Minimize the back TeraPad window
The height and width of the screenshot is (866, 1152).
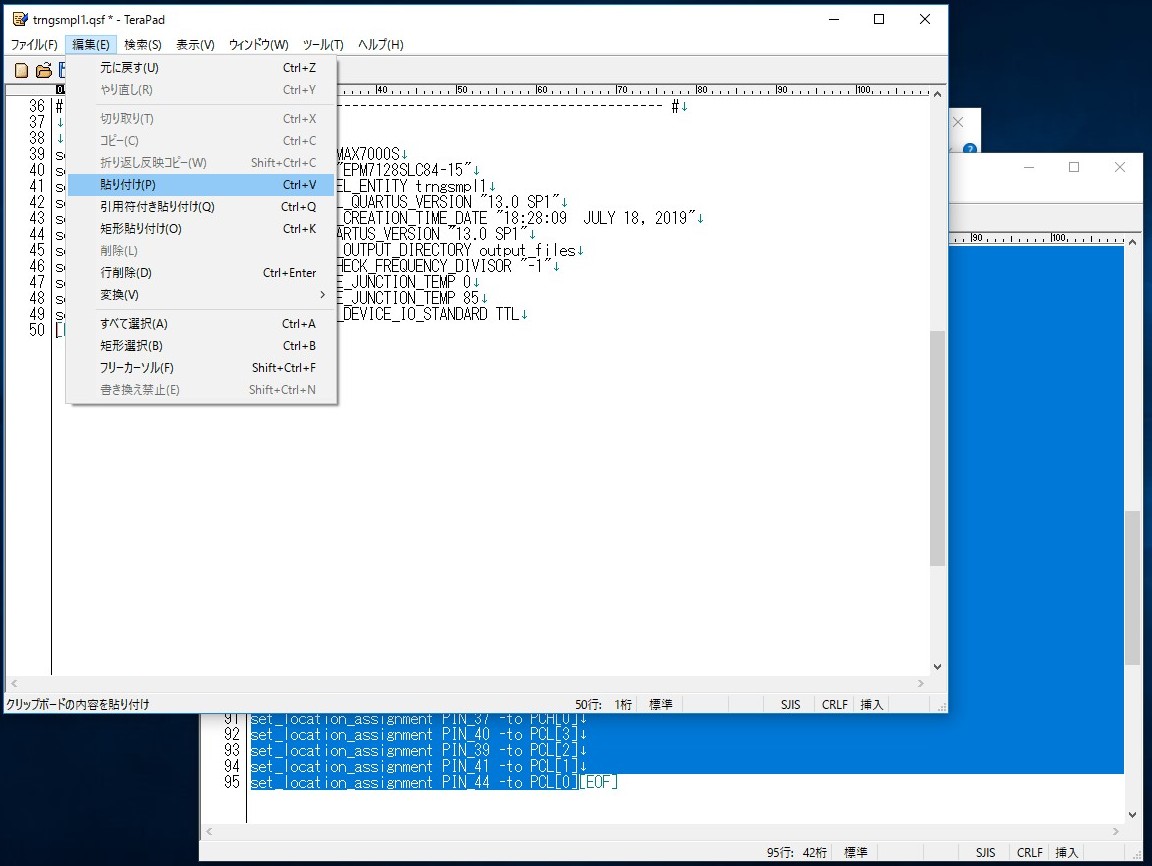(1029, 167)
